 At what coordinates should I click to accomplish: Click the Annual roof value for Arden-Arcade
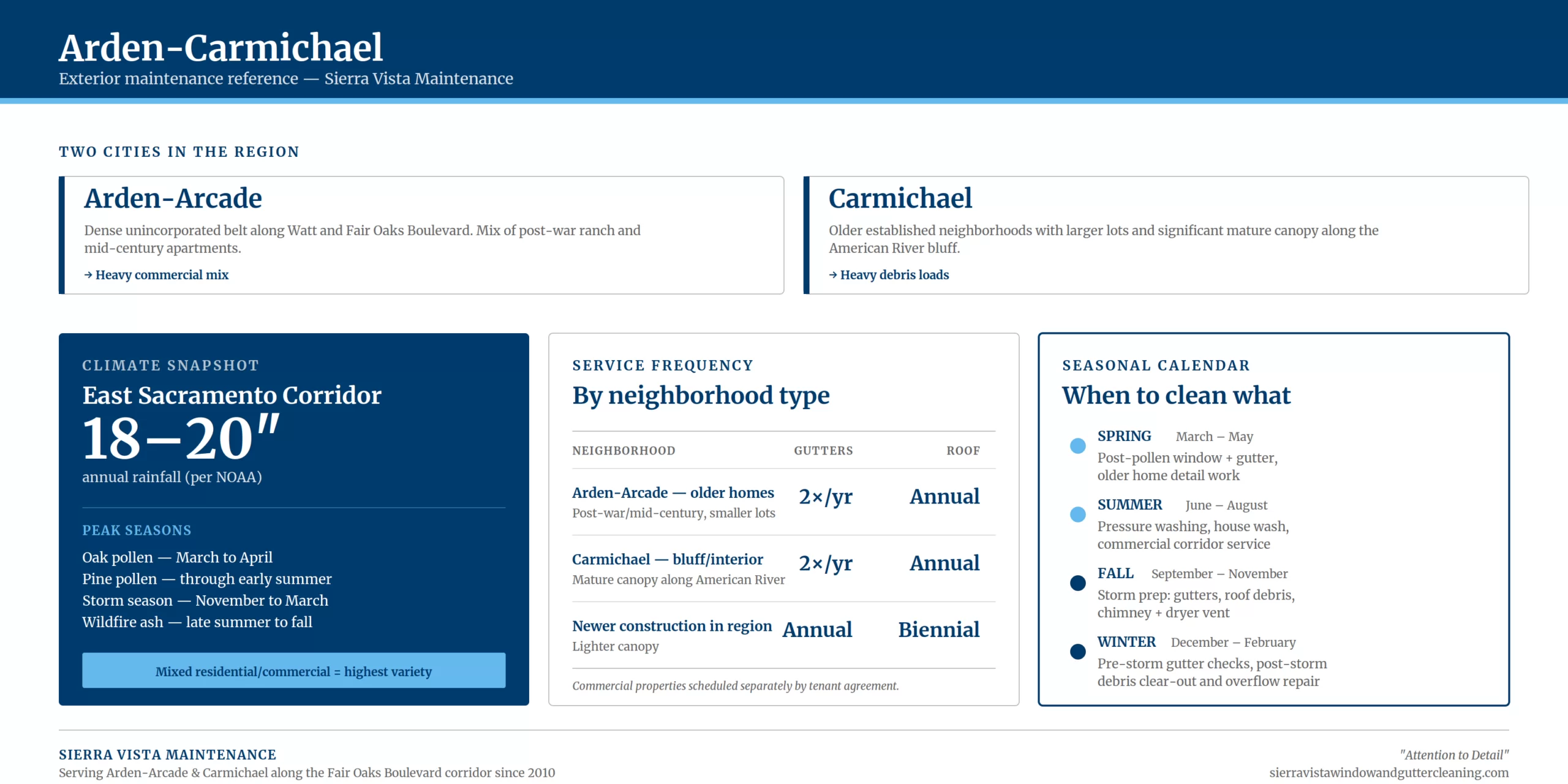944,497
